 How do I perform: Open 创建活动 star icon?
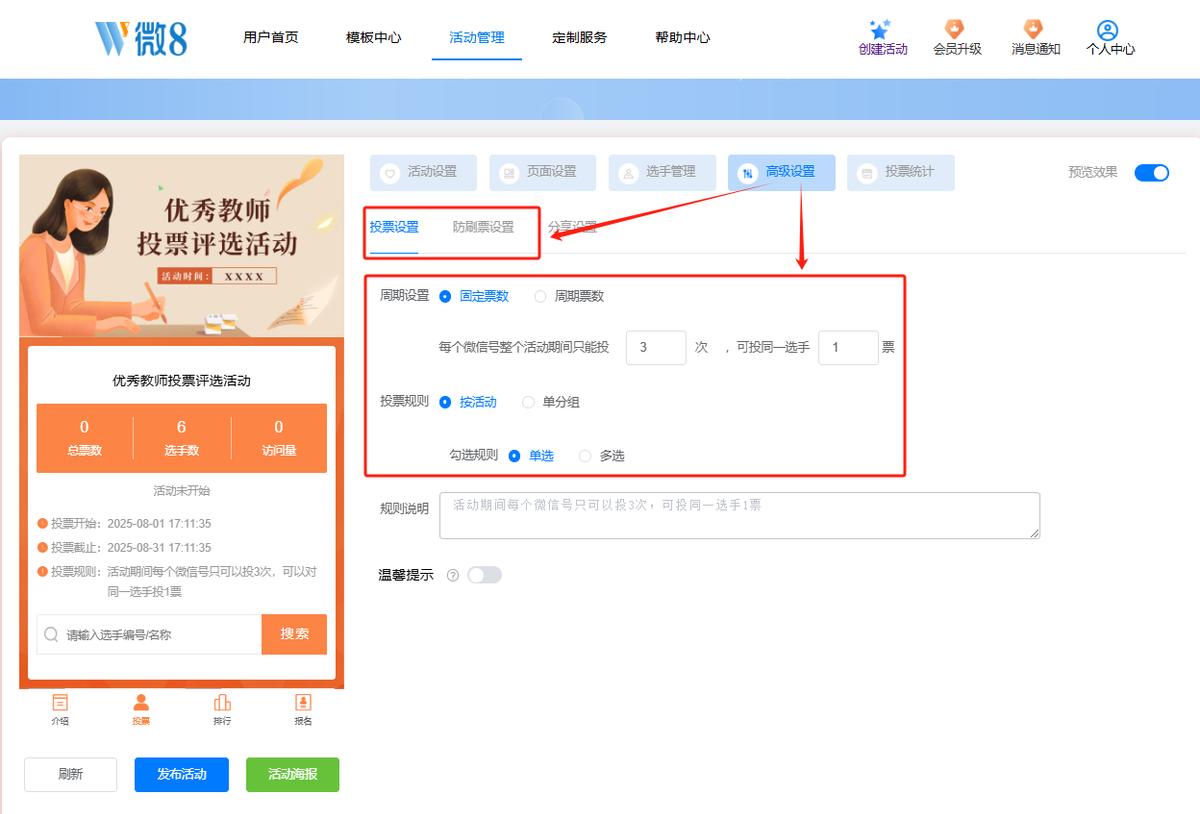(x=880, y=29)
